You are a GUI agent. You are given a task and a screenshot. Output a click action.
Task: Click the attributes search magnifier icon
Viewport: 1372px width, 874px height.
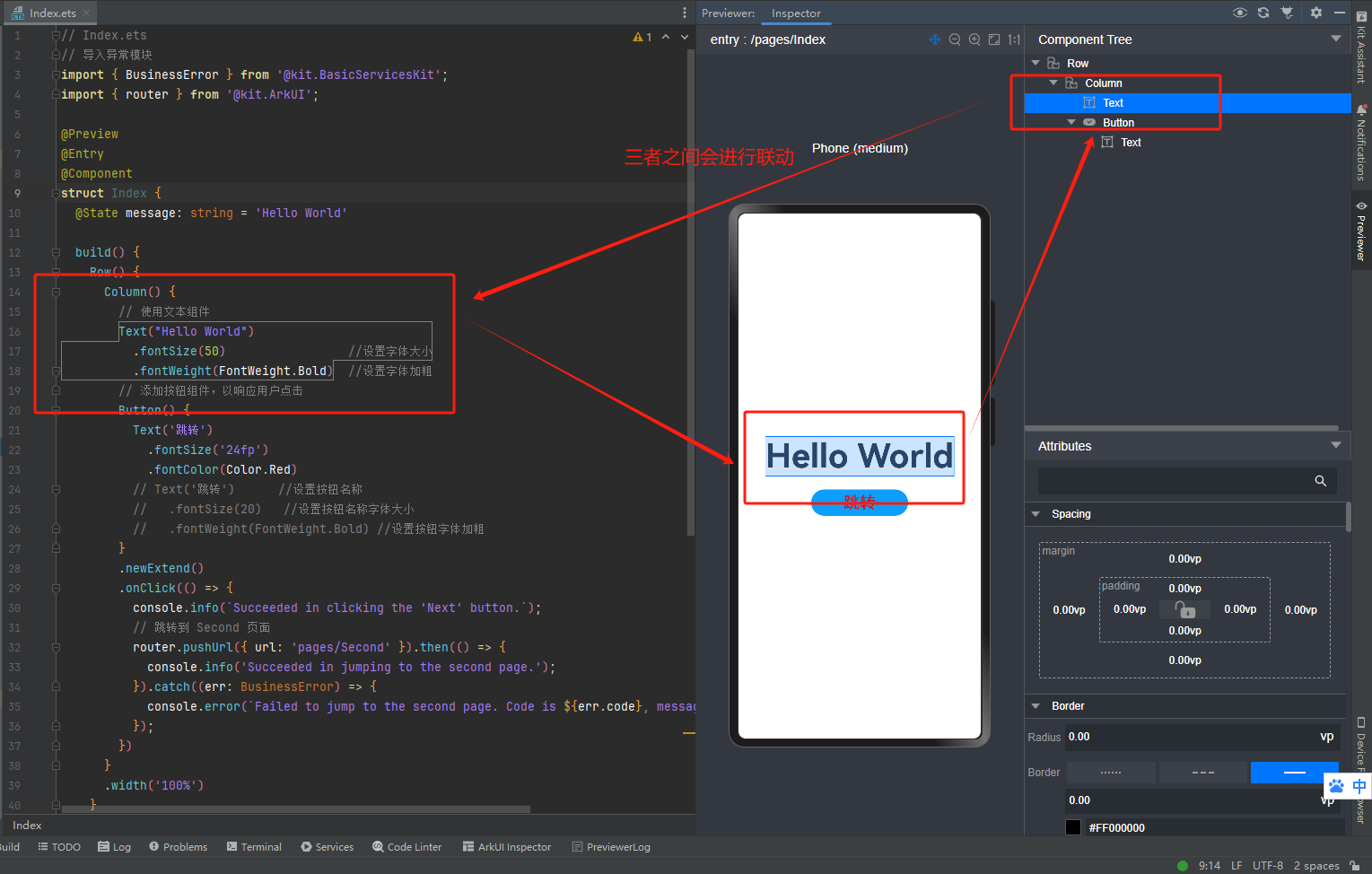coord(1321,481)
